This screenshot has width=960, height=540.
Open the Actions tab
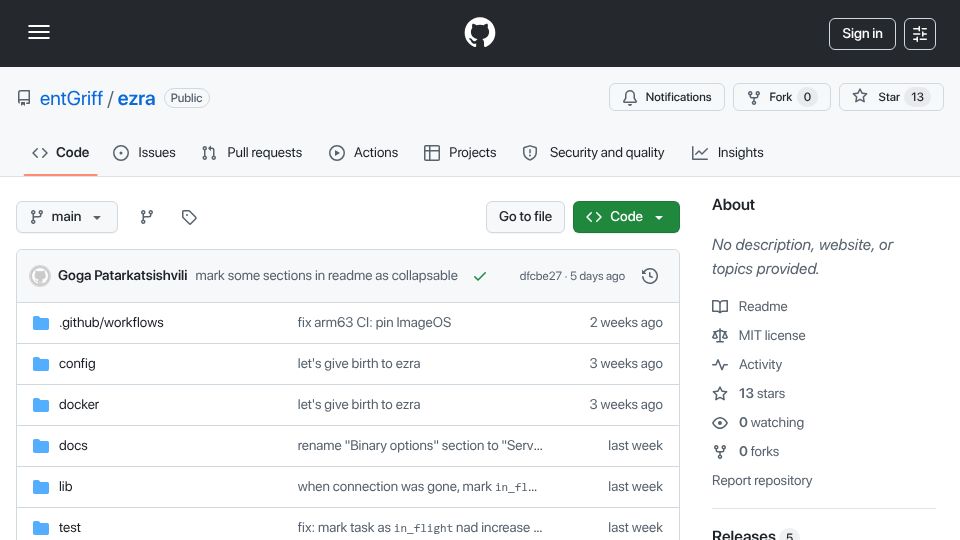pyautogui.click(x=364, y=152)
